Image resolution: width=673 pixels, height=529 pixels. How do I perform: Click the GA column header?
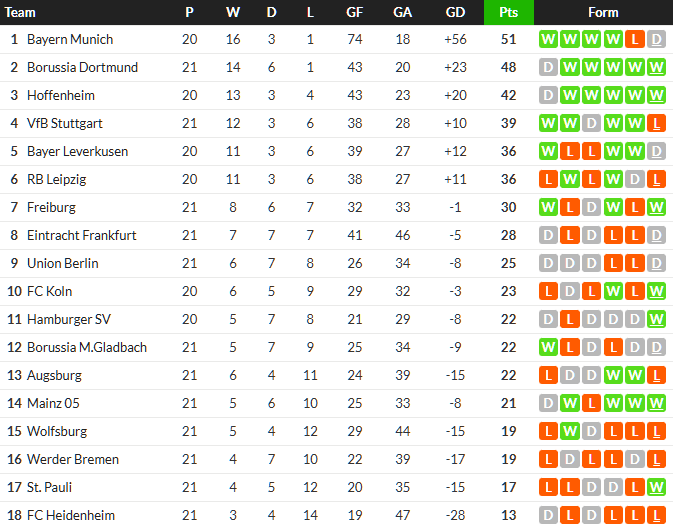tap(403, 12)
